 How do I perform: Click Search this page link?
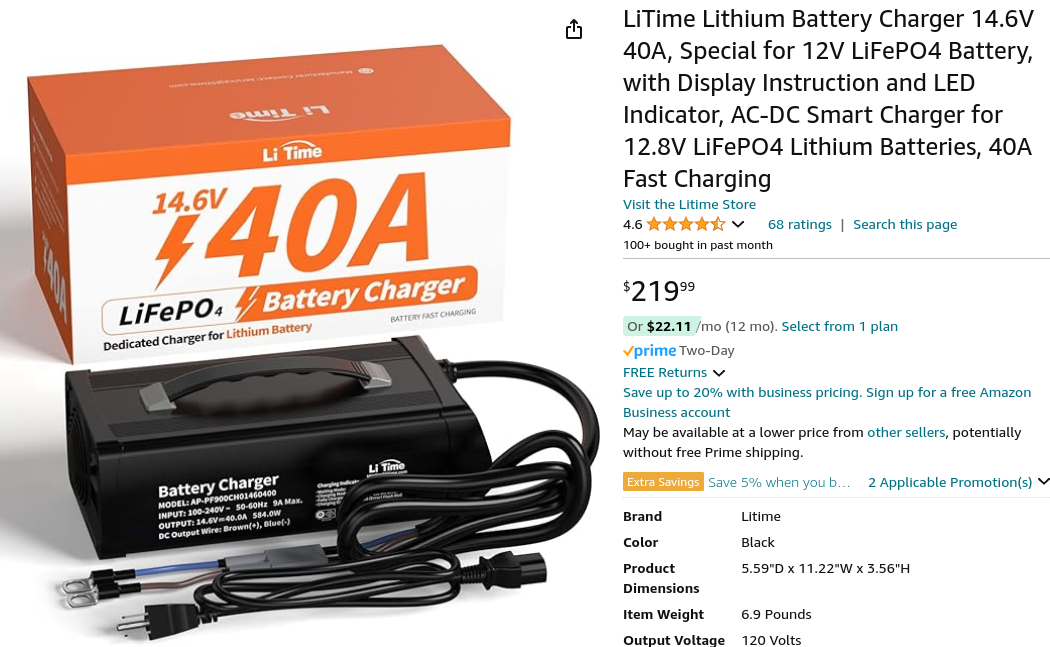pyautogui.click(x=905, y=224)
